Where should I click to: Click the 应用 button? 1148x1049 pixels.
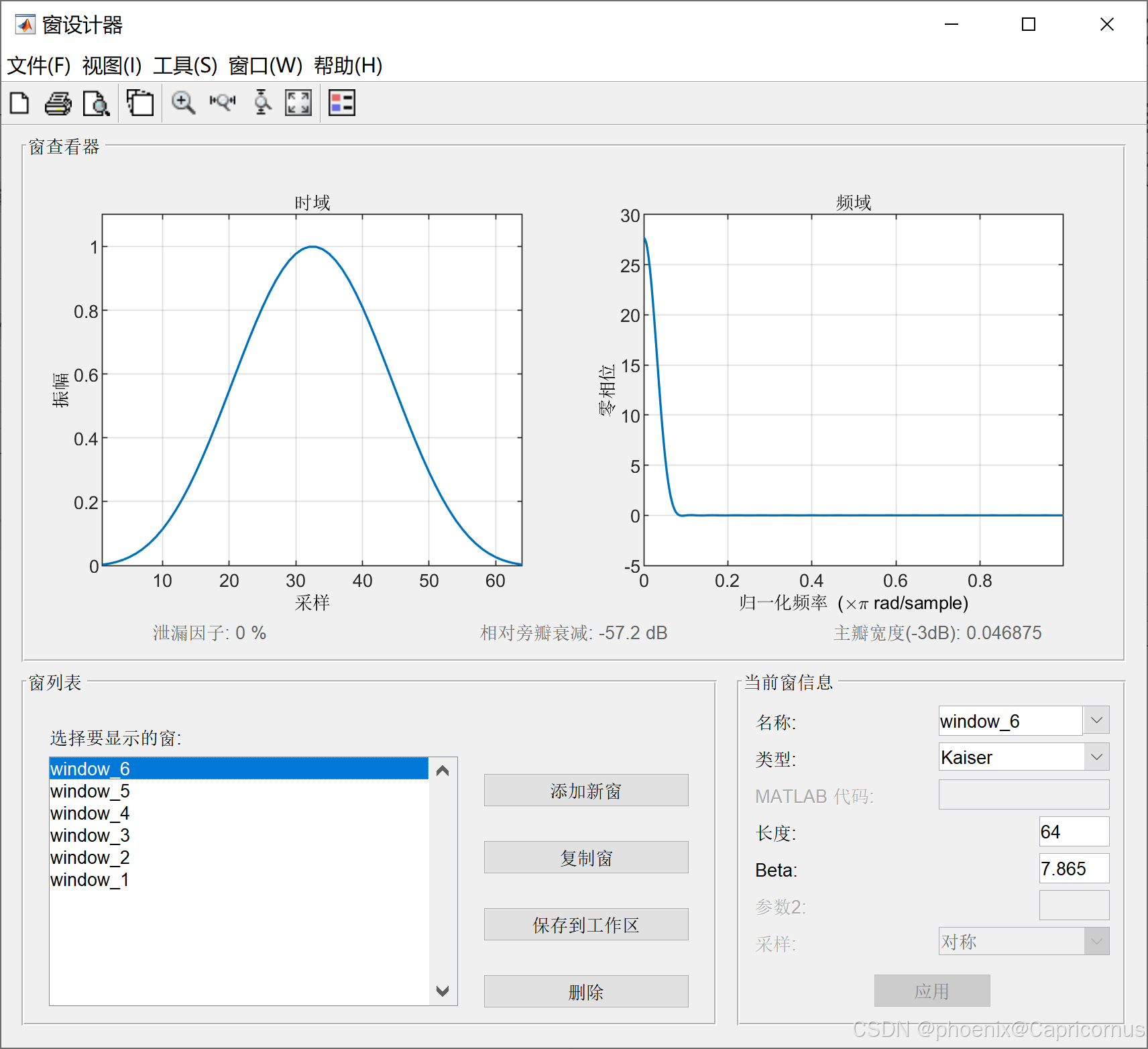click(932, 991)
